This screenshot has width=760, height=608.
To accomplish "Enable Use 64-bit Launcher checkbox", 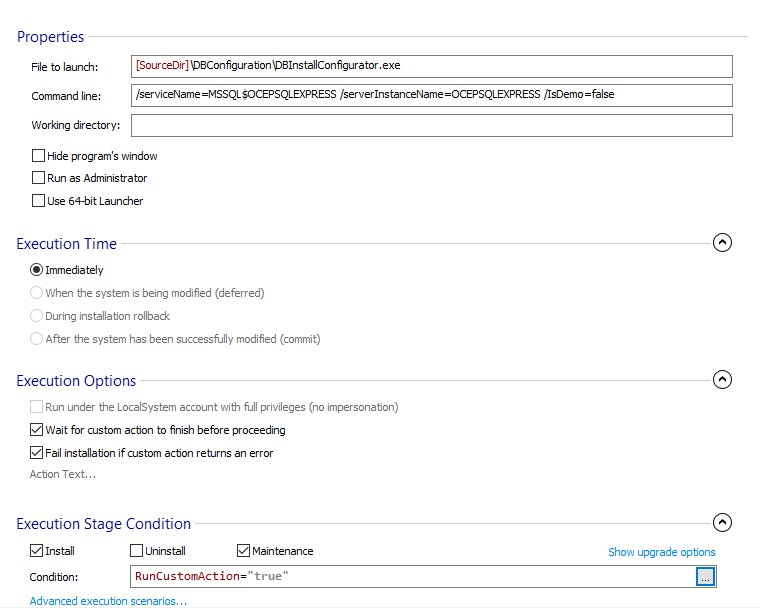I will pos(39,201).
